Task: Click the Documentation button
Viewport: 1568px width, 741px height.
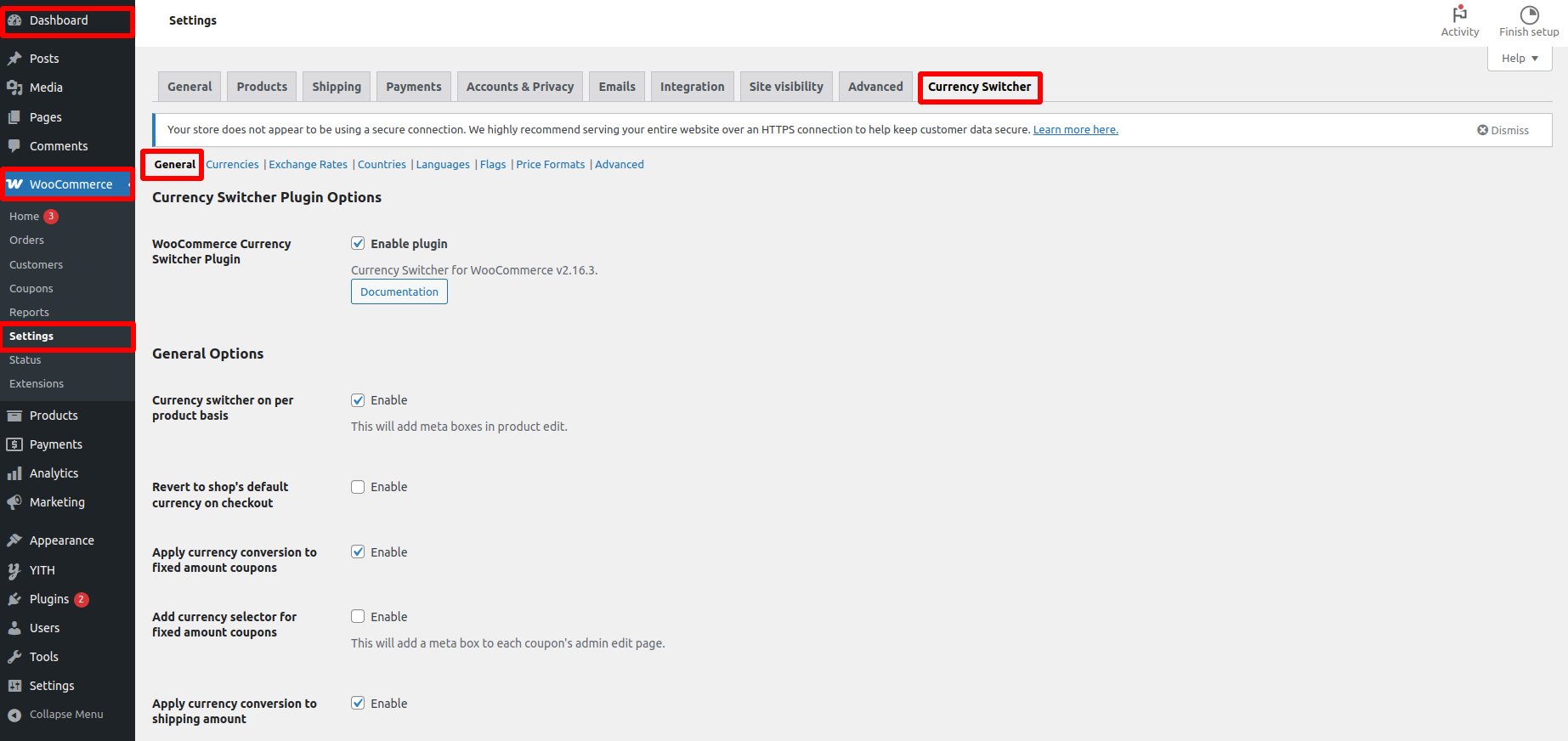Action: [x=399, y=291]
